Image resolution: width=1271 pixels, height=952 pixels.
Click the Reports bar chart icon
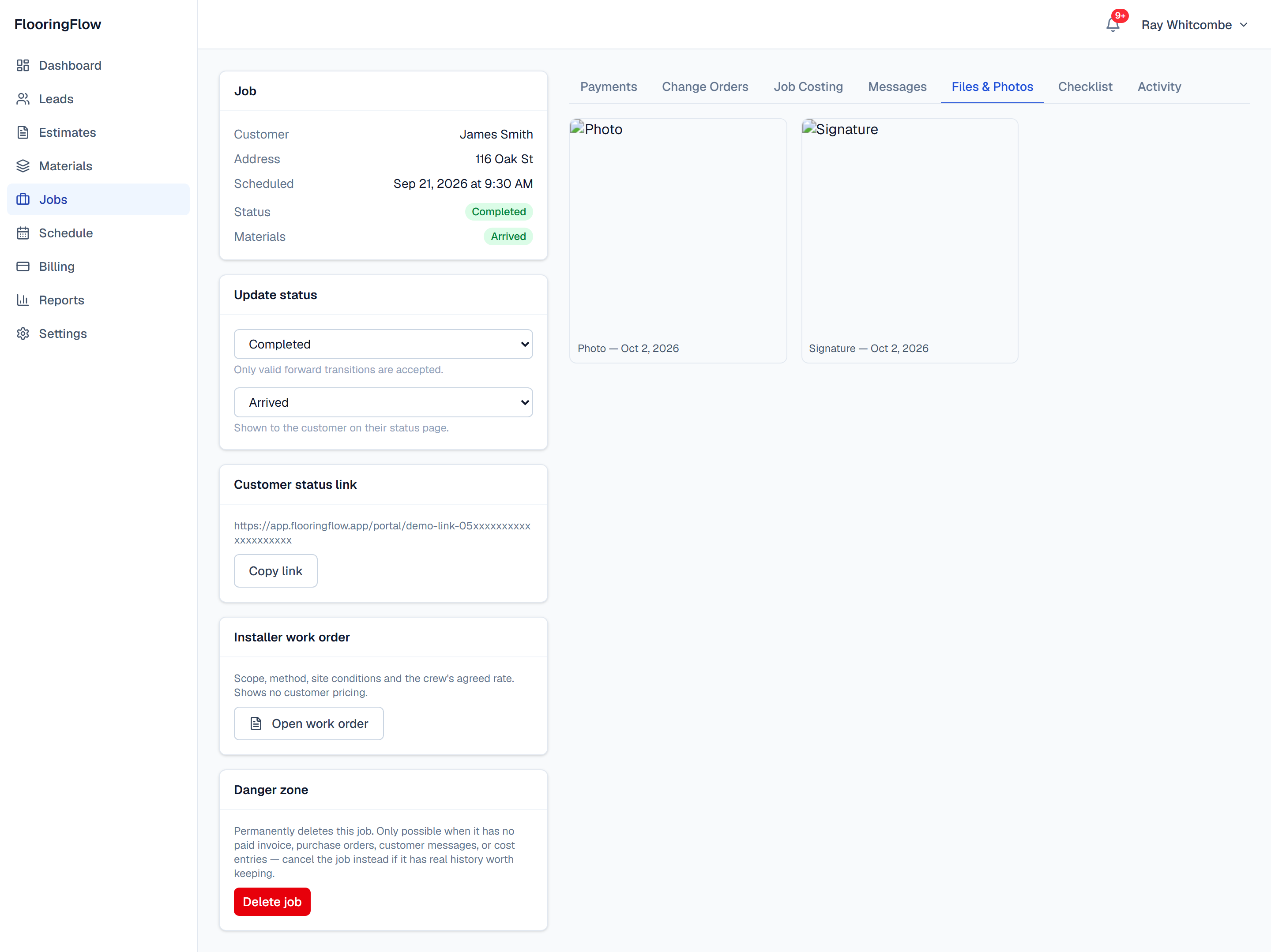pos(23,300)
